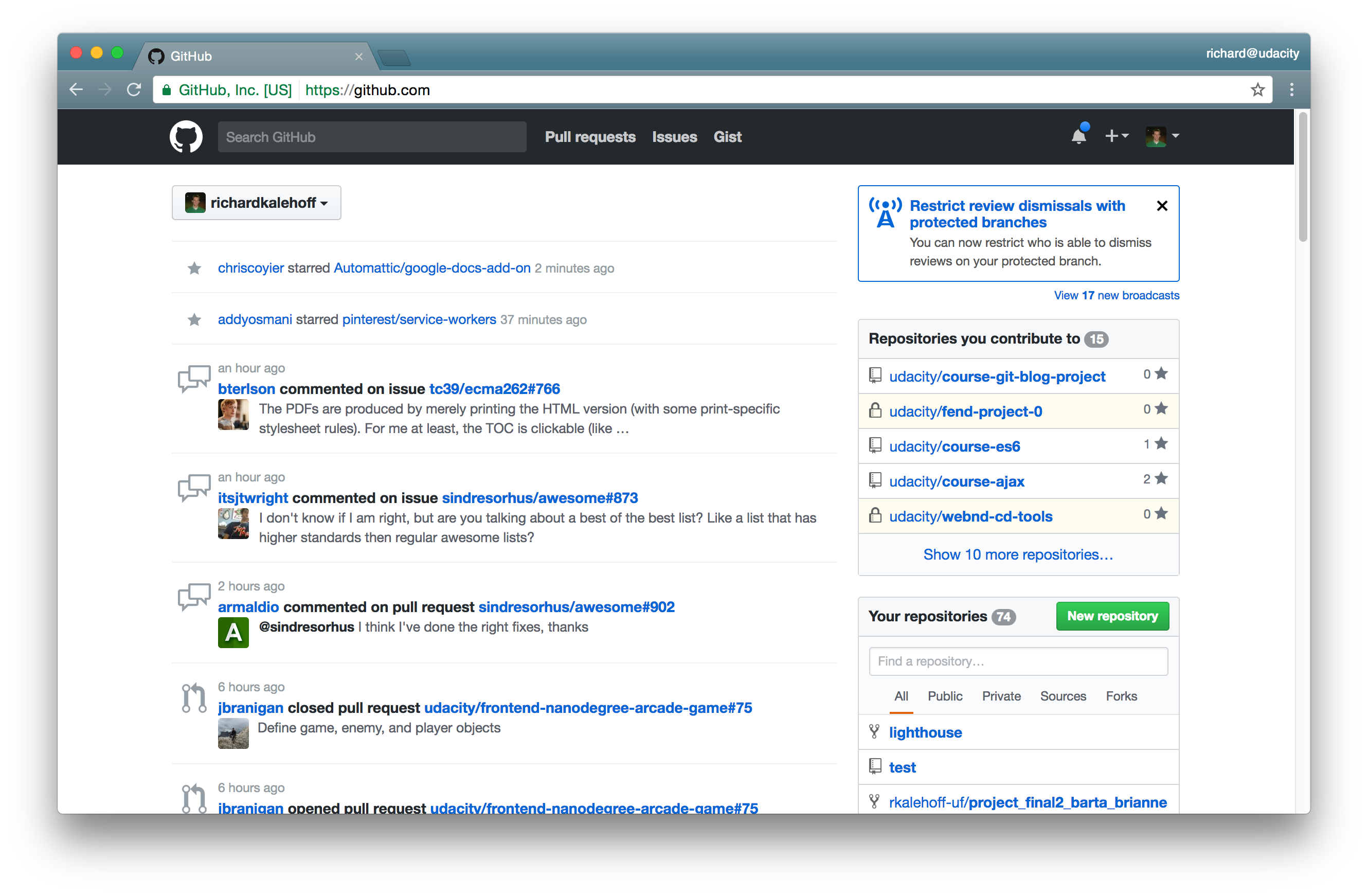Click the notifications bell icon
Image resolution: width=1368 pixels, height=896 pixels.
click(x=1078, y=137)
